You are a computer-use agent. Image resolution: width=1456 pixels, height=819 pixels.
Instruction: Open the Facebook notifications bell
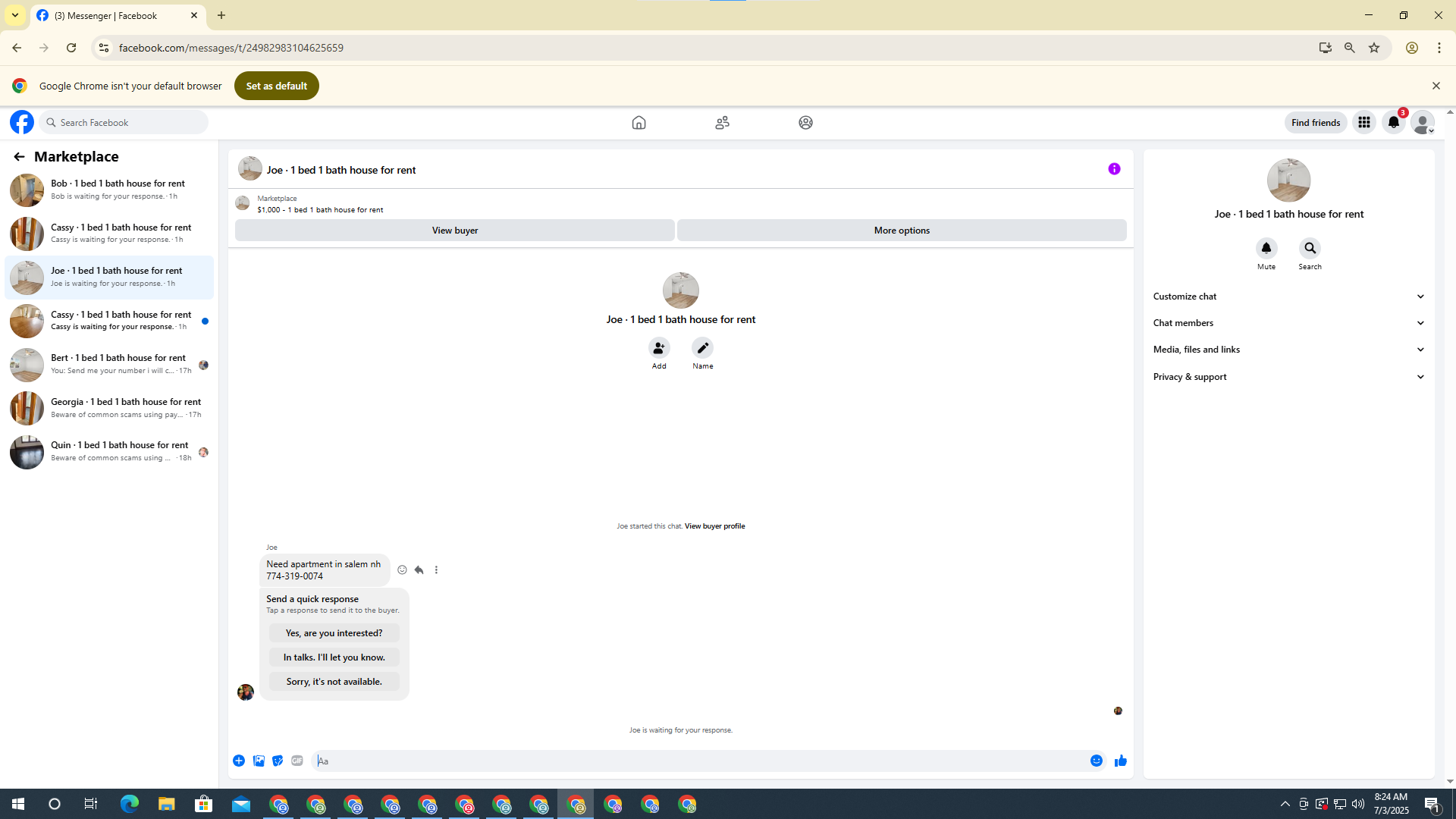pyautogui.click(x=1393, y=122)
